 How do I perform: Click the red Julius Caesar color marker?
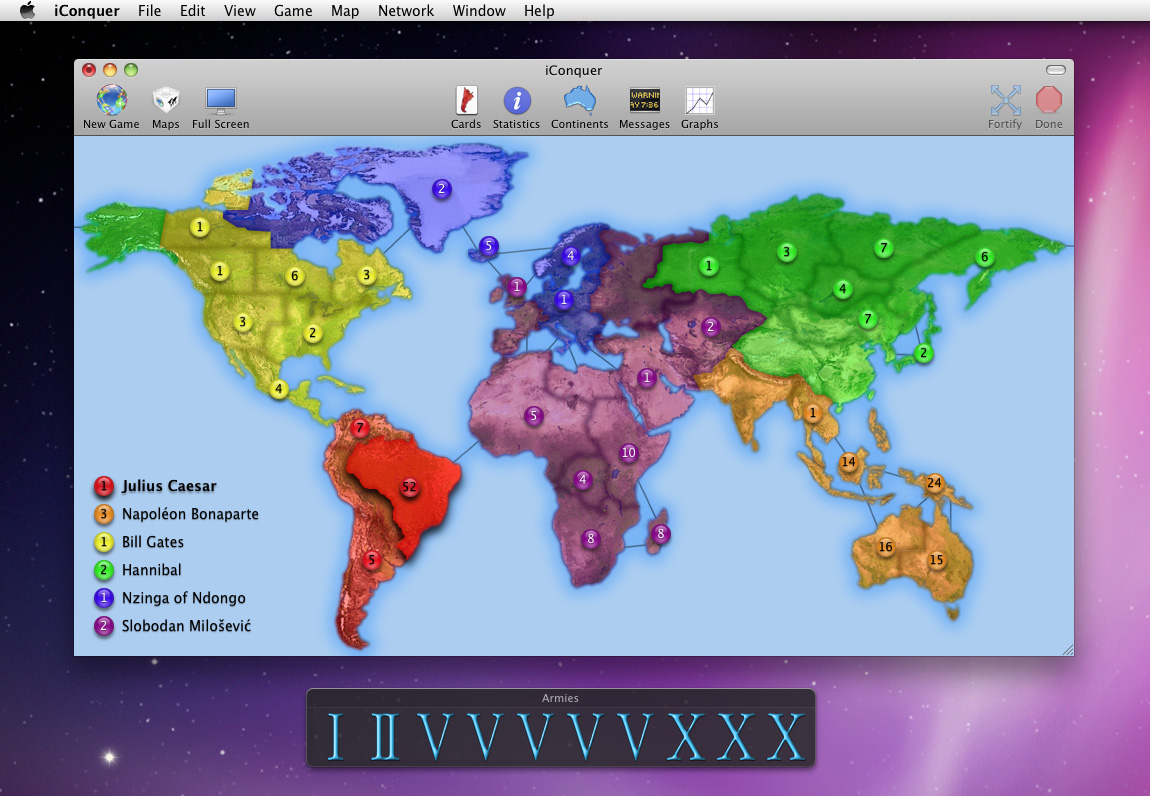coord(103,486)
